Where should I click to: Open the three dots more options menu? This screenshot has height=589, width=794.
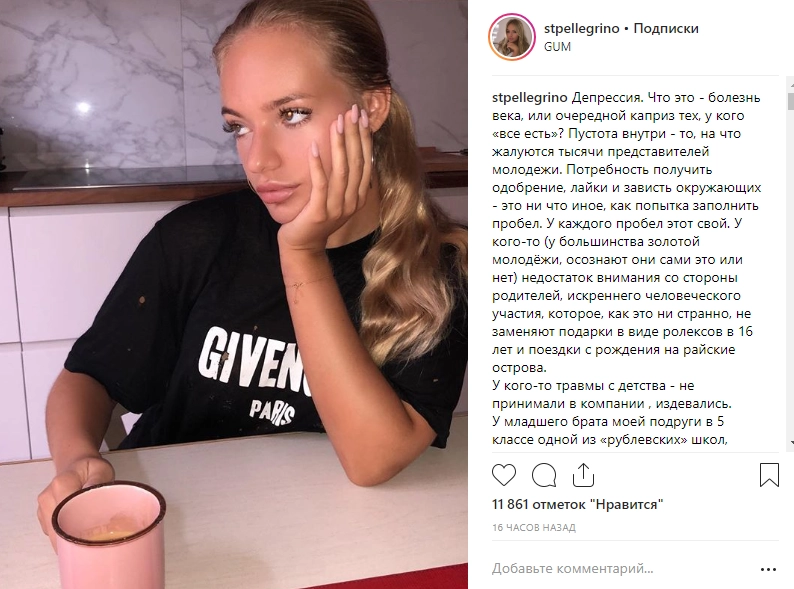[x=768, y=570]
